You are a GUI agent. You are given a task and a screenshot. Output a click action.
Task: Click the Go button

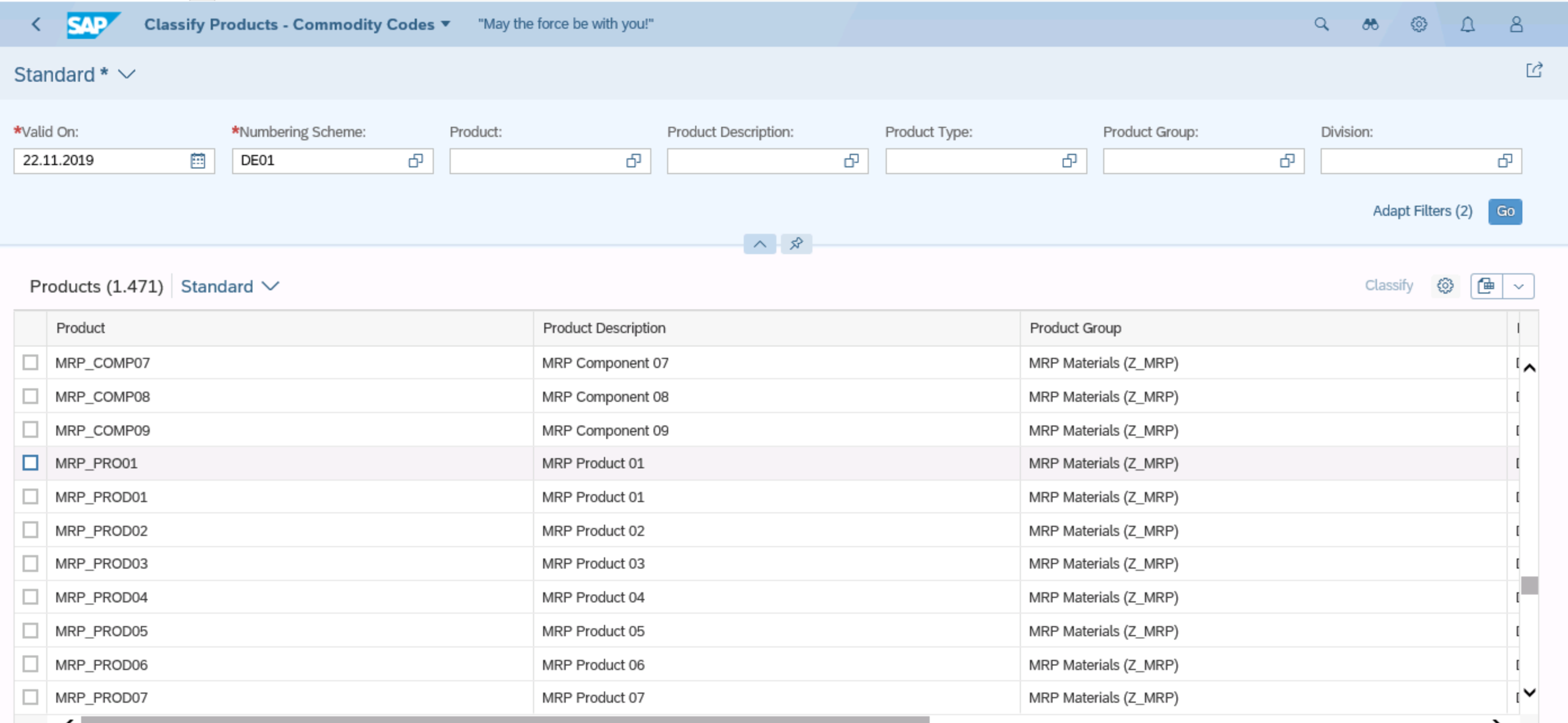click(x=1505, y=211)
